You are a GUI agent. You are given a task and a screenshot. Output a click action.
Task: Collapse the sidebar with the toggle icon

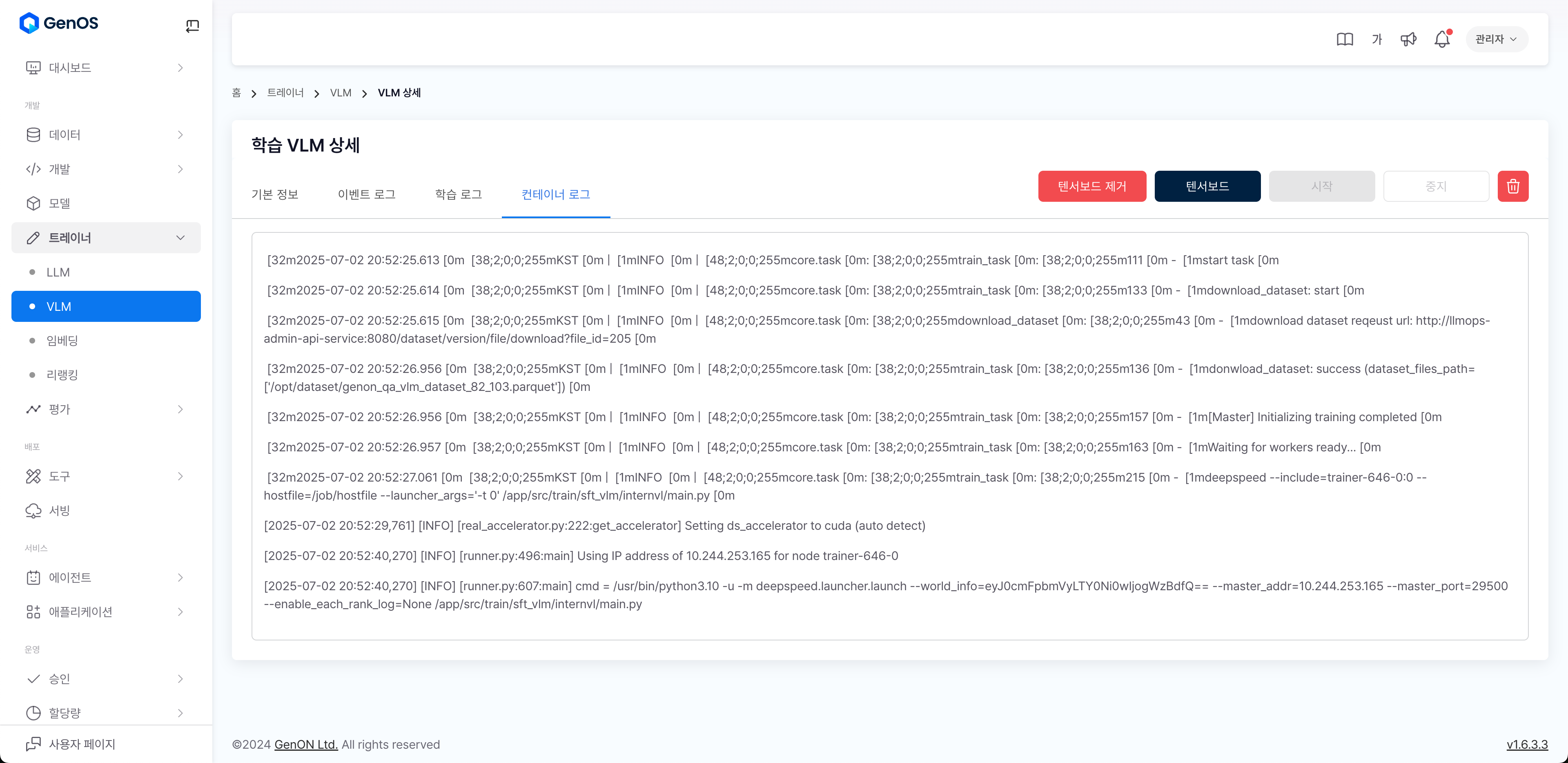[192, 26]
